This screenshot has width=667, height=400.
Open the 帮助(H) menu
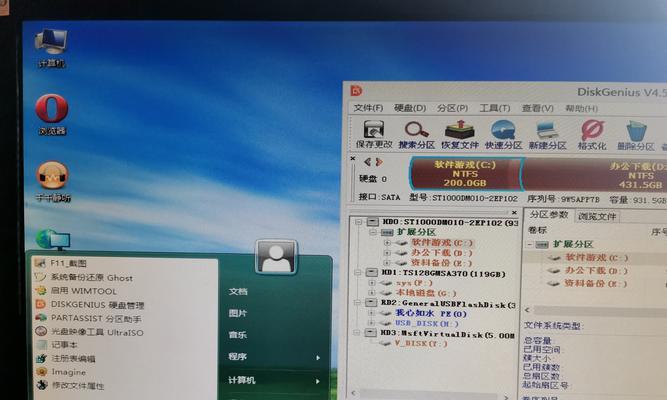point(581,109)
